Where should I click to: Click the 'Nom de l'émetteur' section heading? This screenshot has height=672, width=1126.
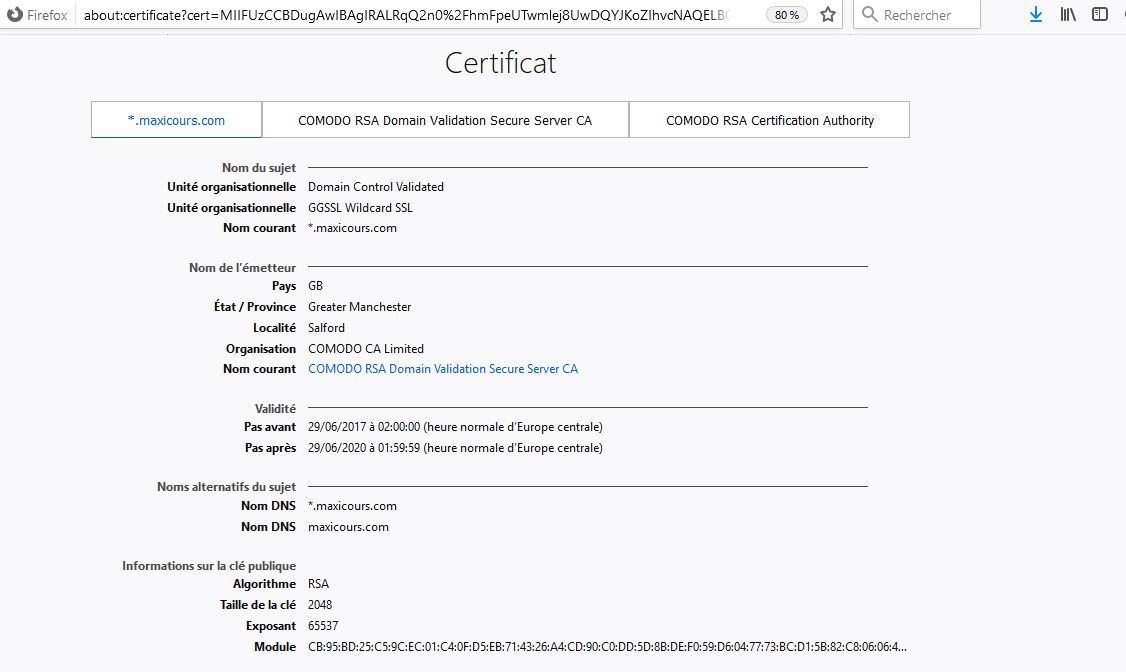click(x=242, y=268)
